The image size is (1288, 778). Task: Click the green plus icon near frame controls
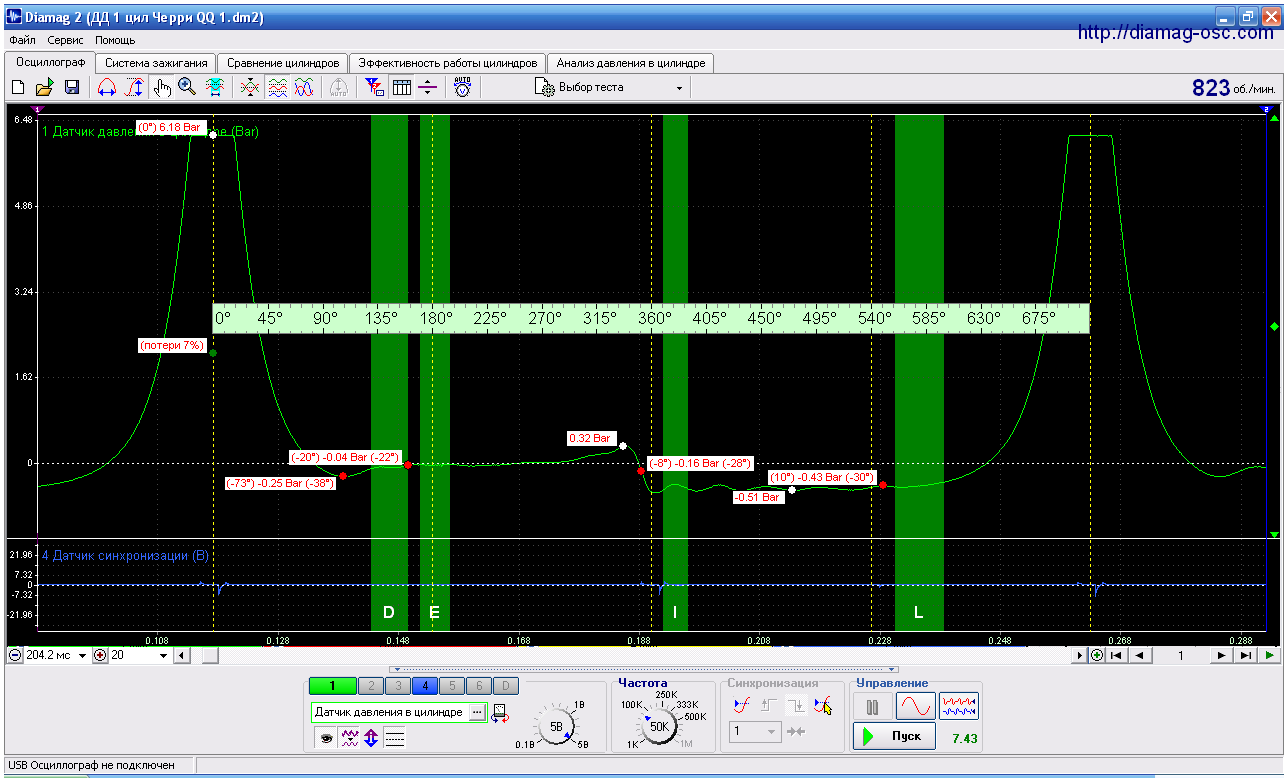tap(1097, 656)
